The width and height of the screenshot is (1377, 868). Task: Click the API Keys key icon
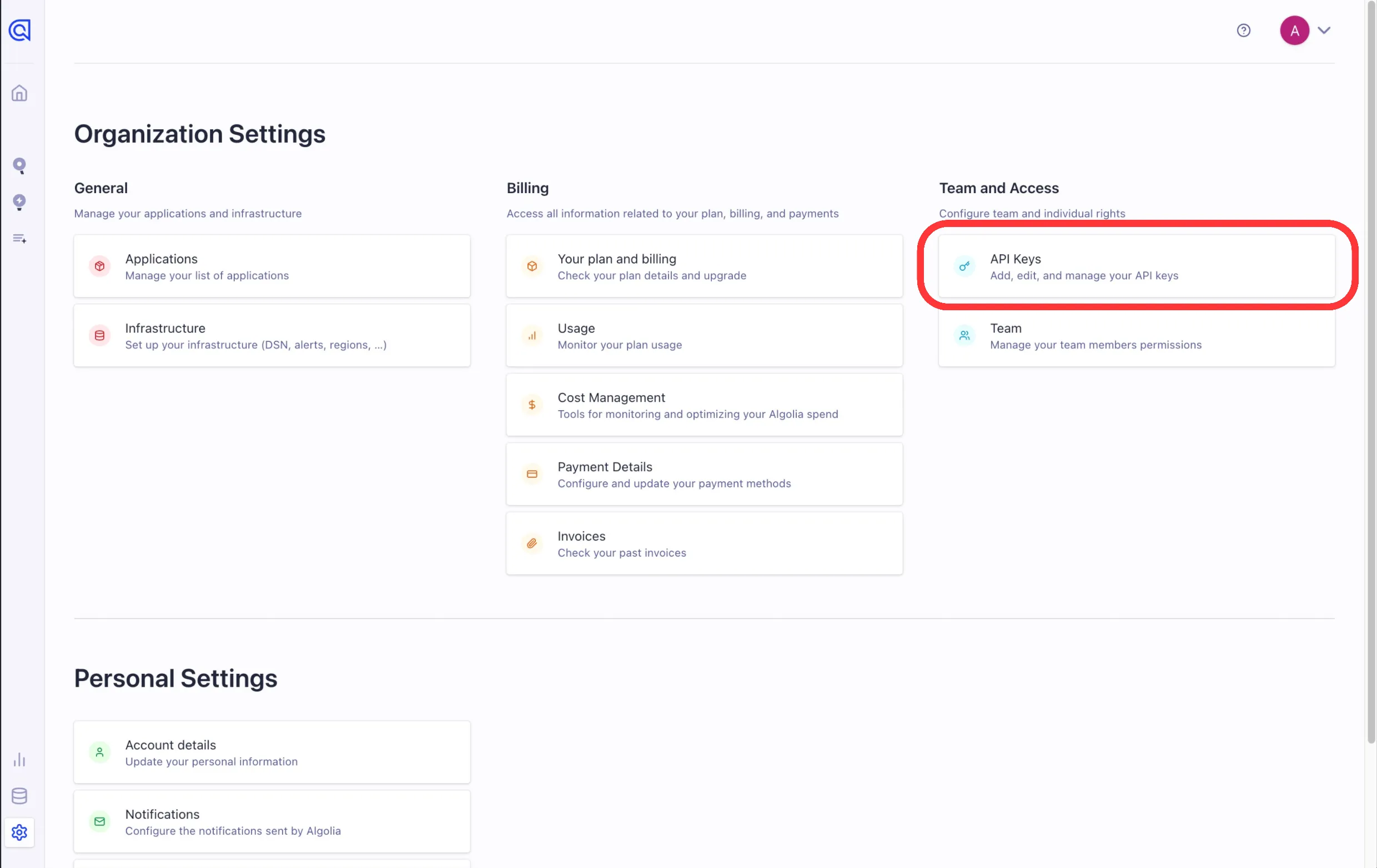pyautogui.click(x=964, y=266)
